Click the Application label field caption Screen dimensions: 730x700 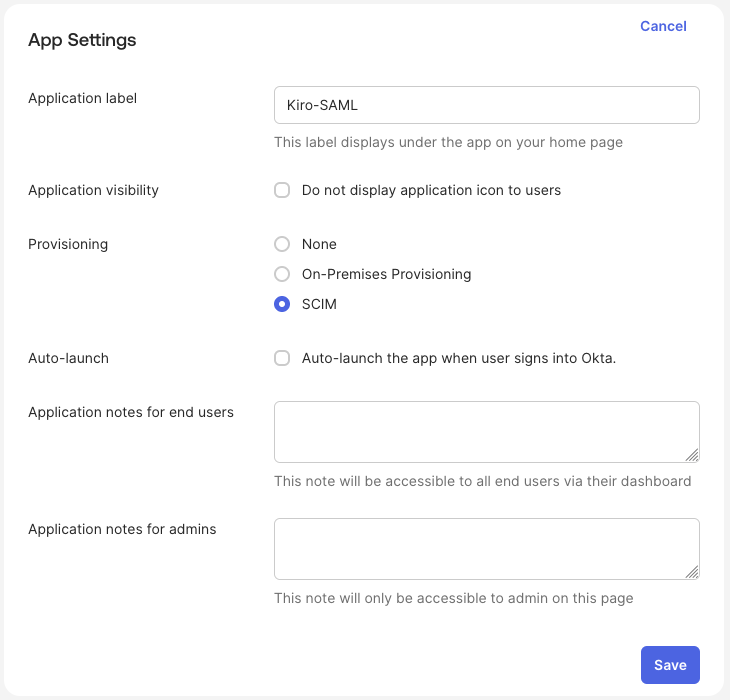pyautogui.click(x=82, y=98)
